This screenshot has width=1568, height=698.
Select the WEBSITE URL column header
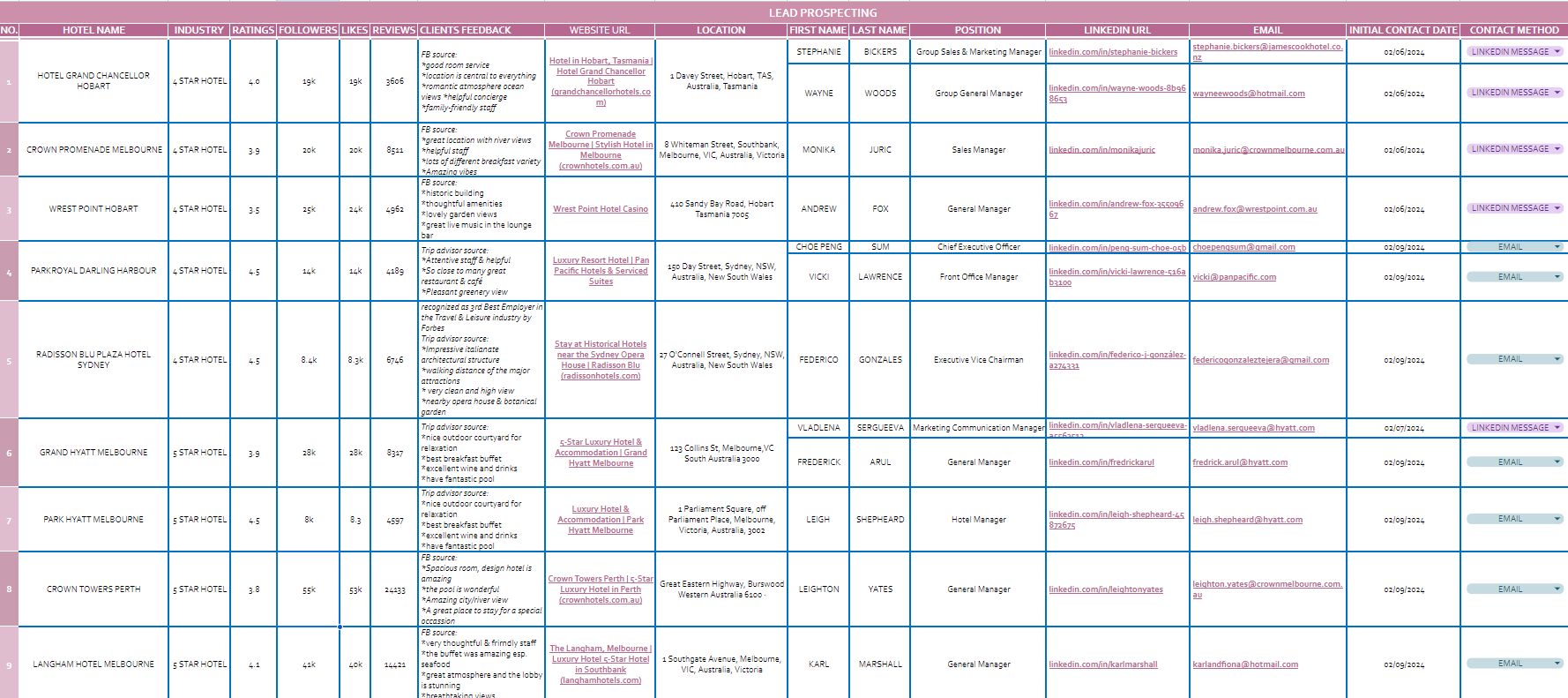pyautogui.click(x=600, y=30)
